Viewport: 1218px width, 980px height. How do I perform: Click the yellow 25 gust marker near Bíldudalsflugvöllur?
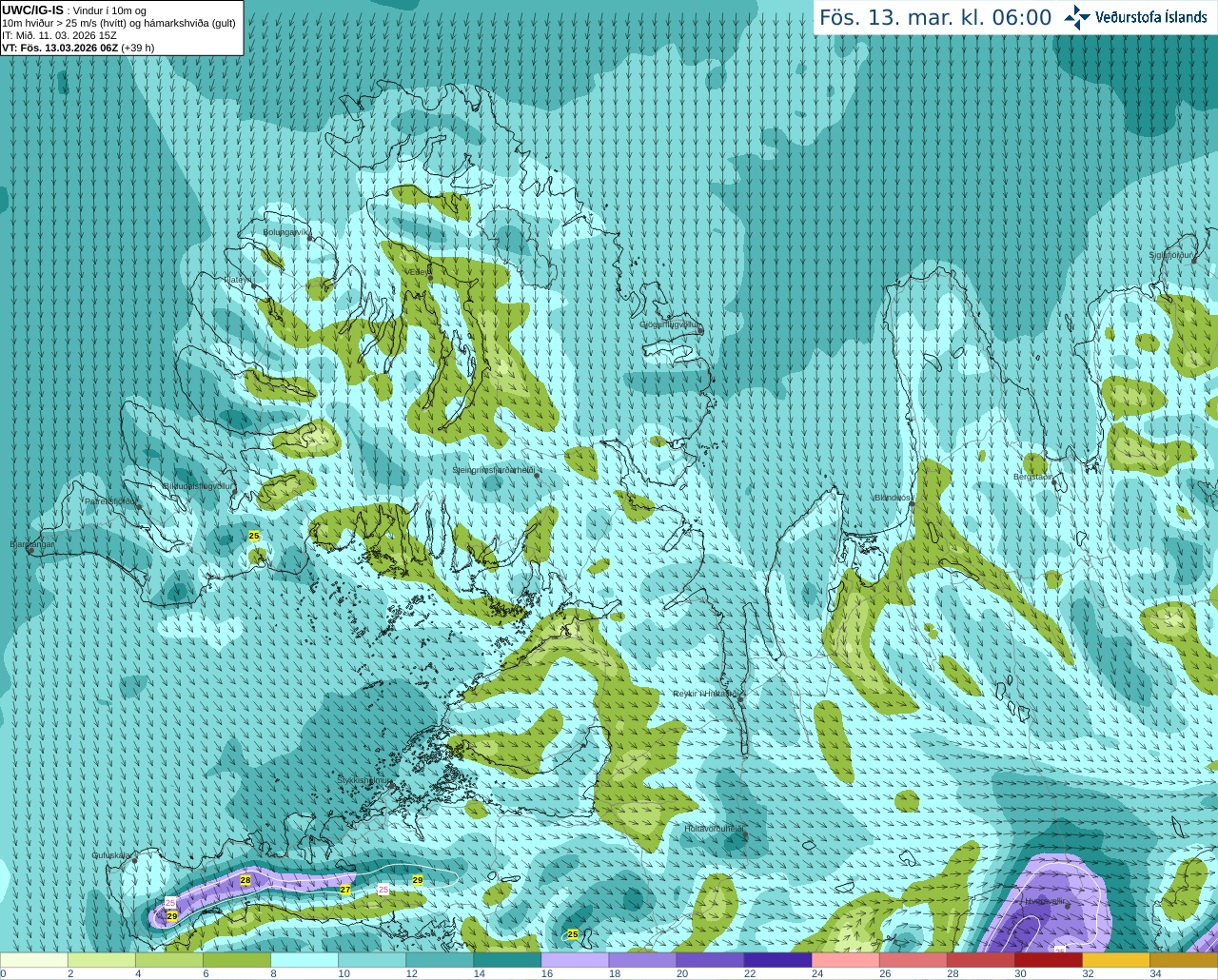[254, 536]
